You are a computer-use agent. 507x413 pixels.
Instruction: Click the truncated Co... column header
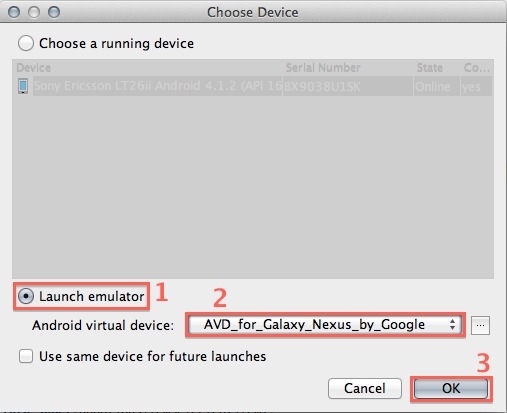tap(476, 68)
